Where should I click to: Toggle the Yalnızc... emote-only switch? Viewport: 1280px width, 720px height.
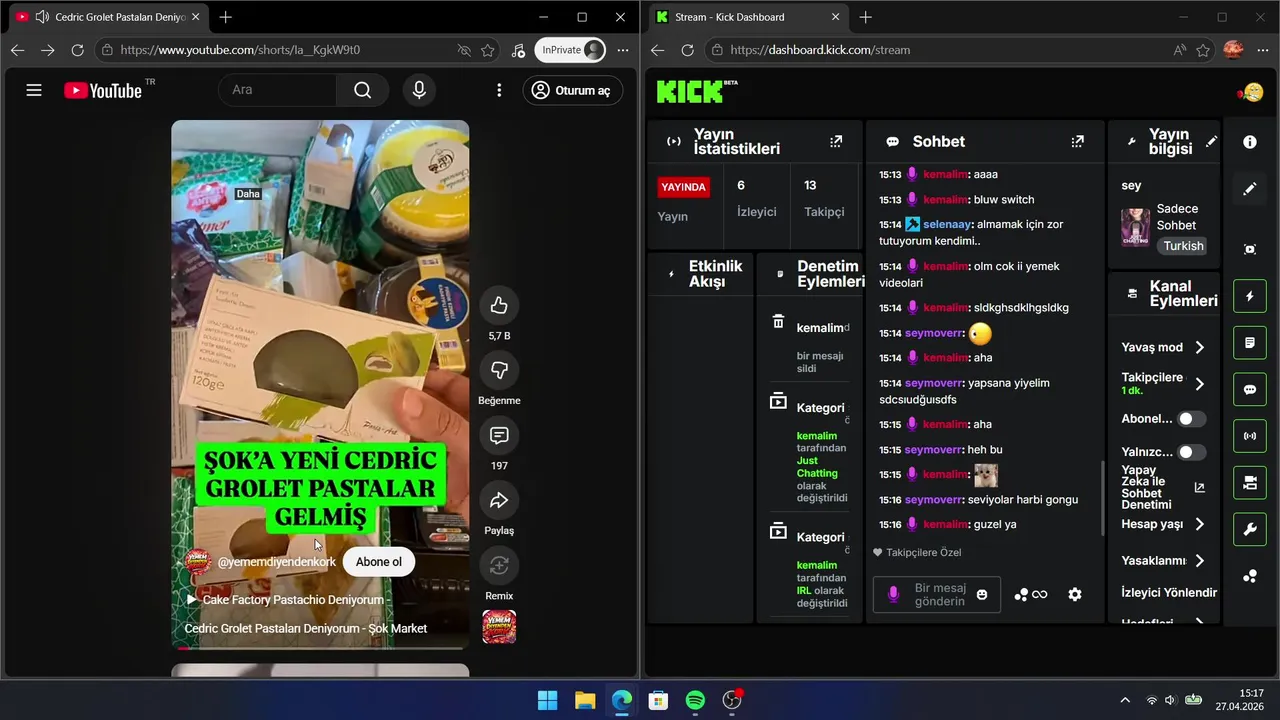[x=1191, y=452]
